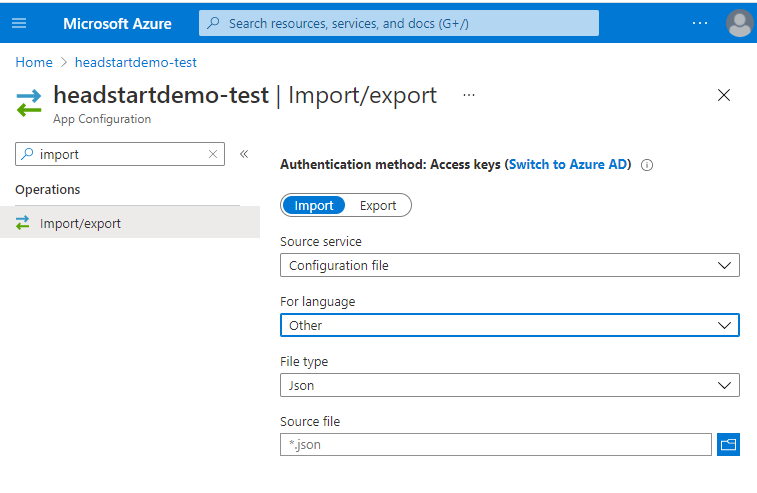This screenshot has width=757, height=493.
Task: Click the global search resources box
Action: (398, 23)
